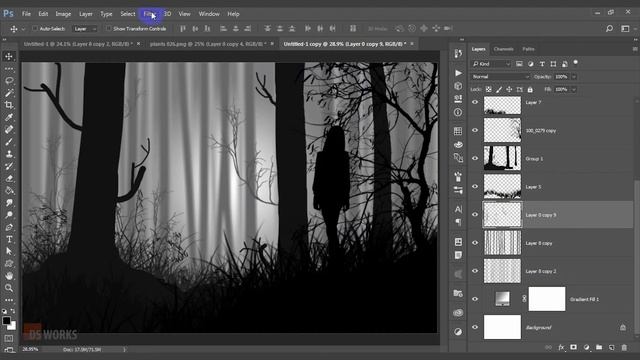
Task: Select the Paint Bucket tool
Action: click(x=9, y=191)
